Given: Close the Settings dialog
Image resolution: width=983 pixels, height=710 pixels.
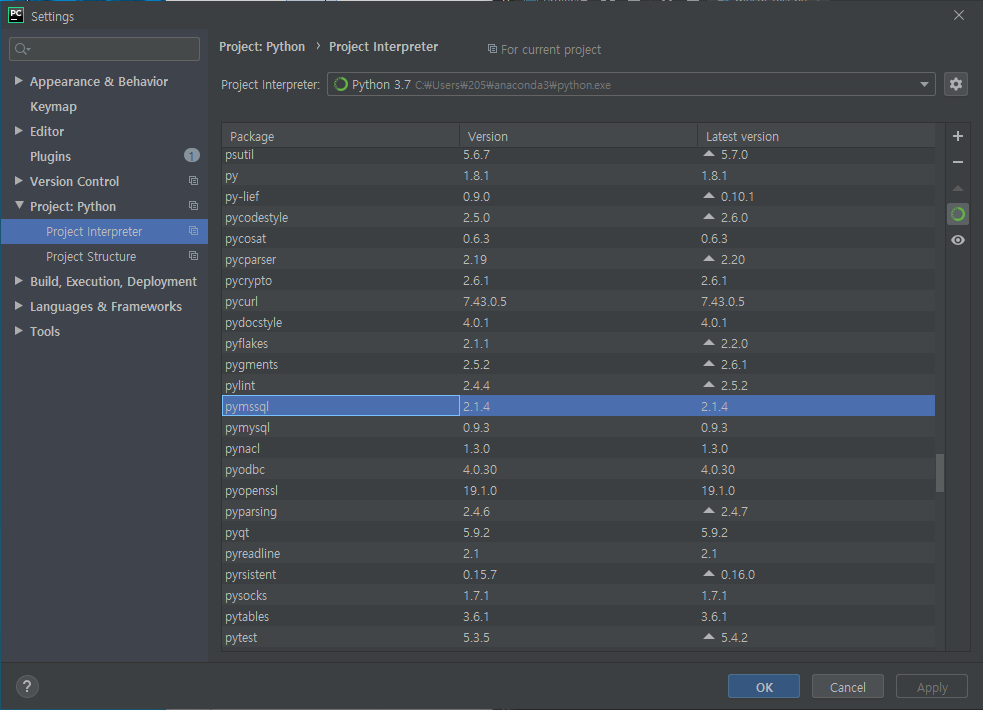Looking at the screenshot, I should 959,15.
